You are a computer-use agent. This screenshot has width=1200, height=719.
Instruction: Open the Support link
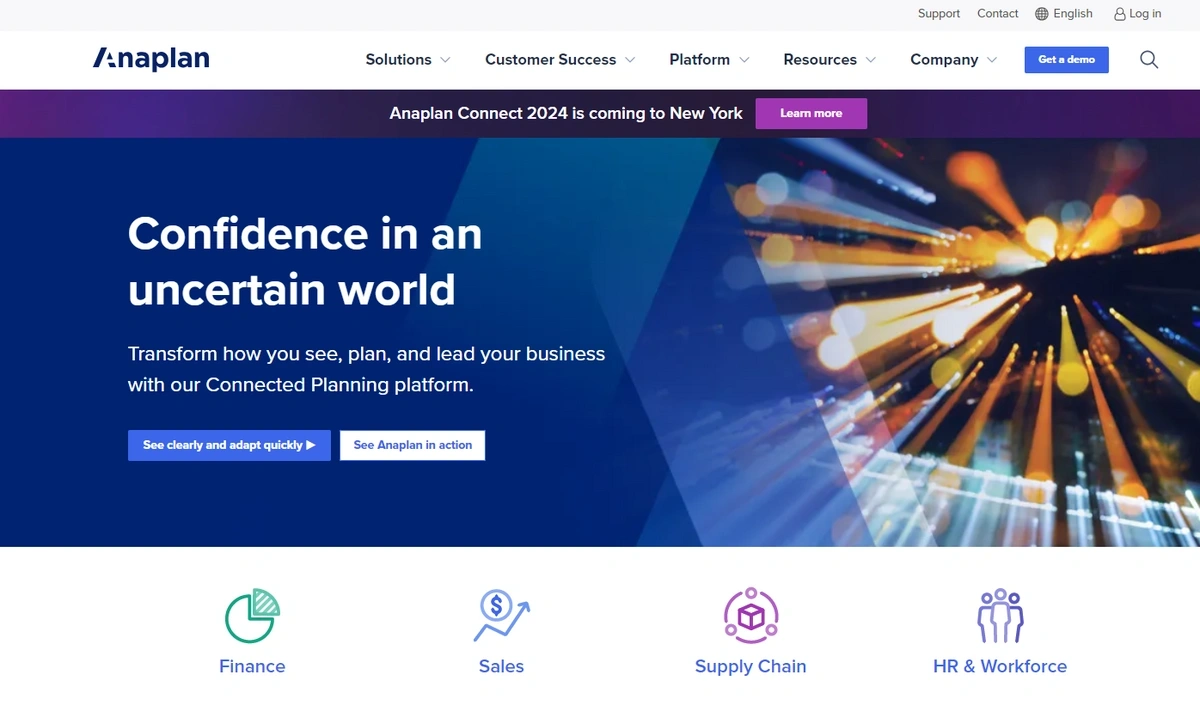tap(939, 14)
